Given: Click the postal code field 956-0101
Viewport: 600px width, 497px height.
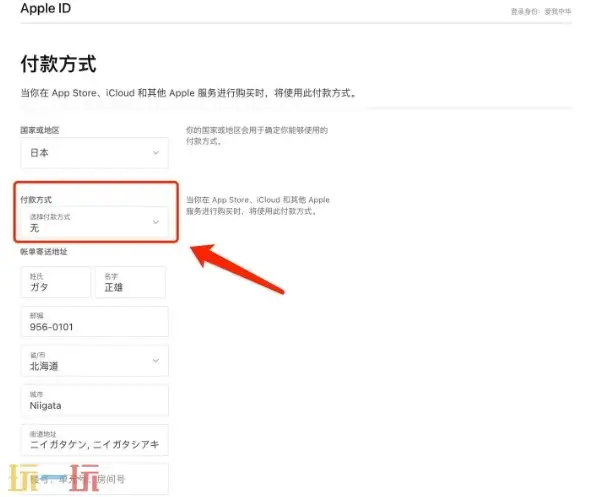Looking at the screenshot, I should point(95,321).
